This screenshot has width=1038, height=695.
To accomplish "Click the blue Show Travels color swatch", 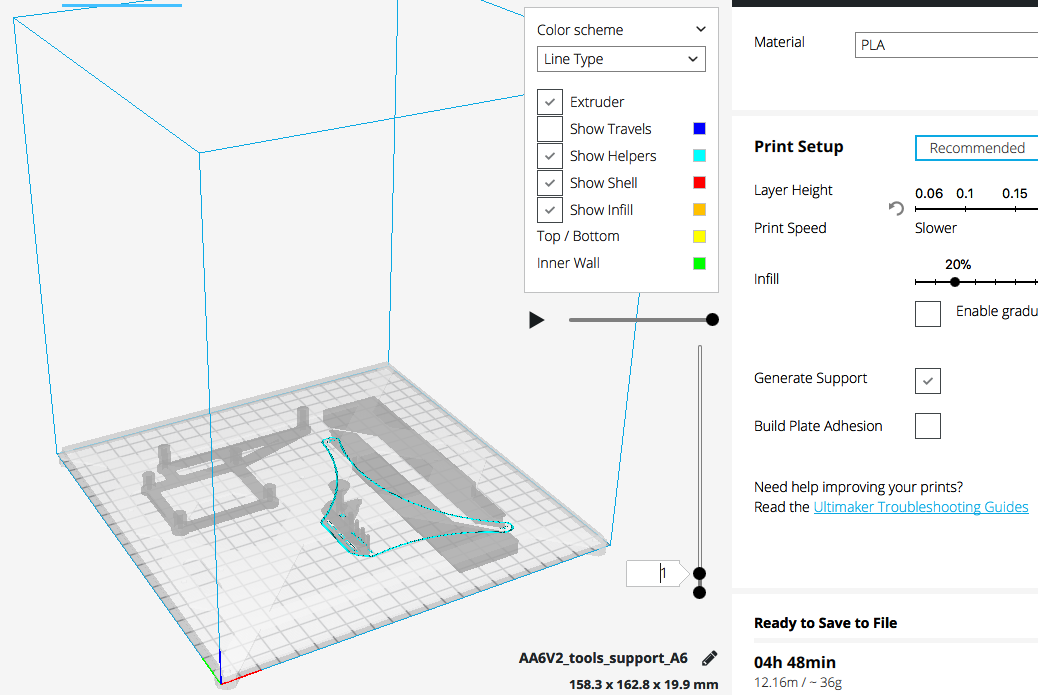I will click(699, 129).
